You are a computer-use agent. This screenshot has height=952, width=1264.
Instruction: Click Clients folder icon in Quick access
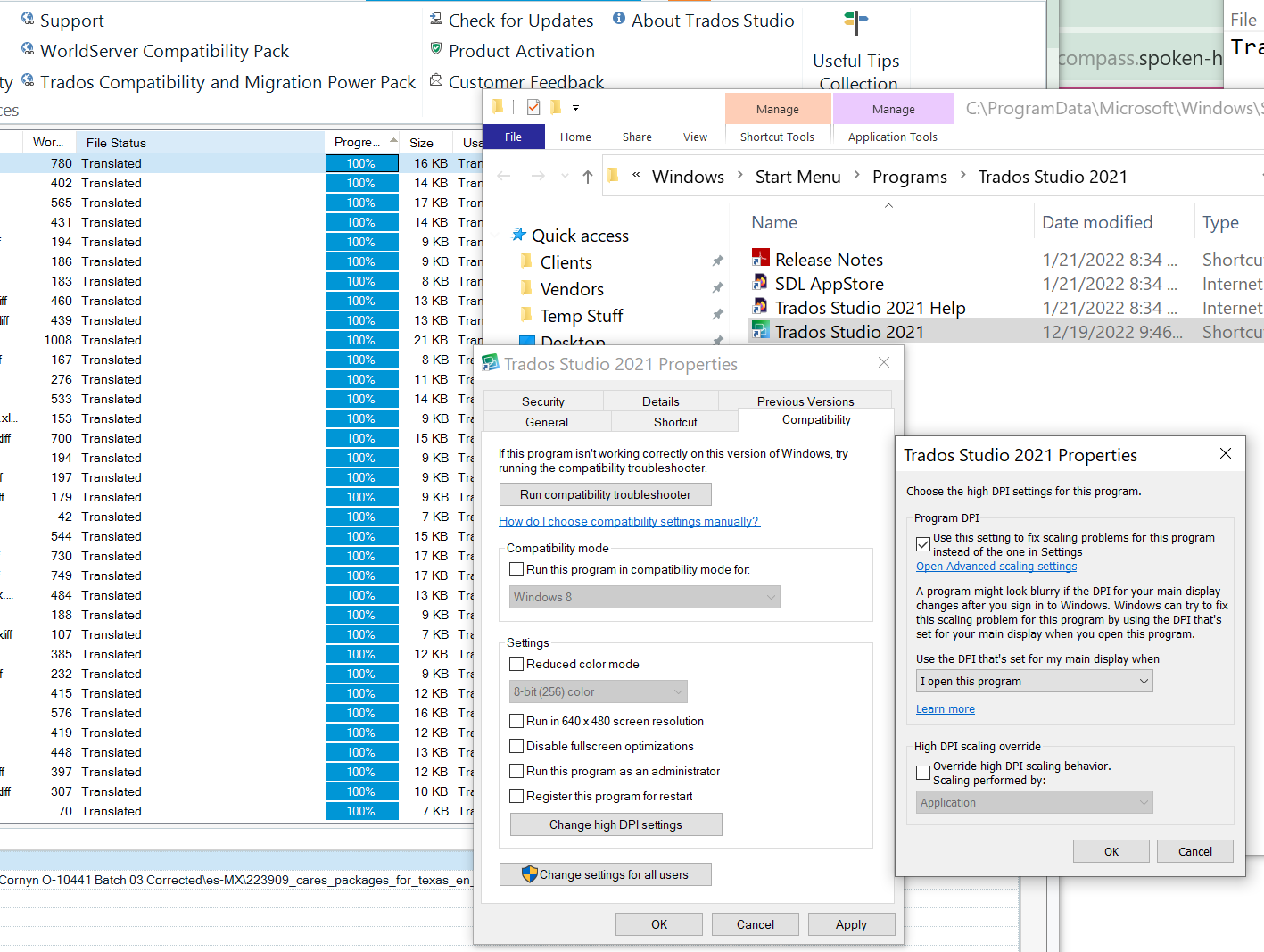tap(526, 261)
